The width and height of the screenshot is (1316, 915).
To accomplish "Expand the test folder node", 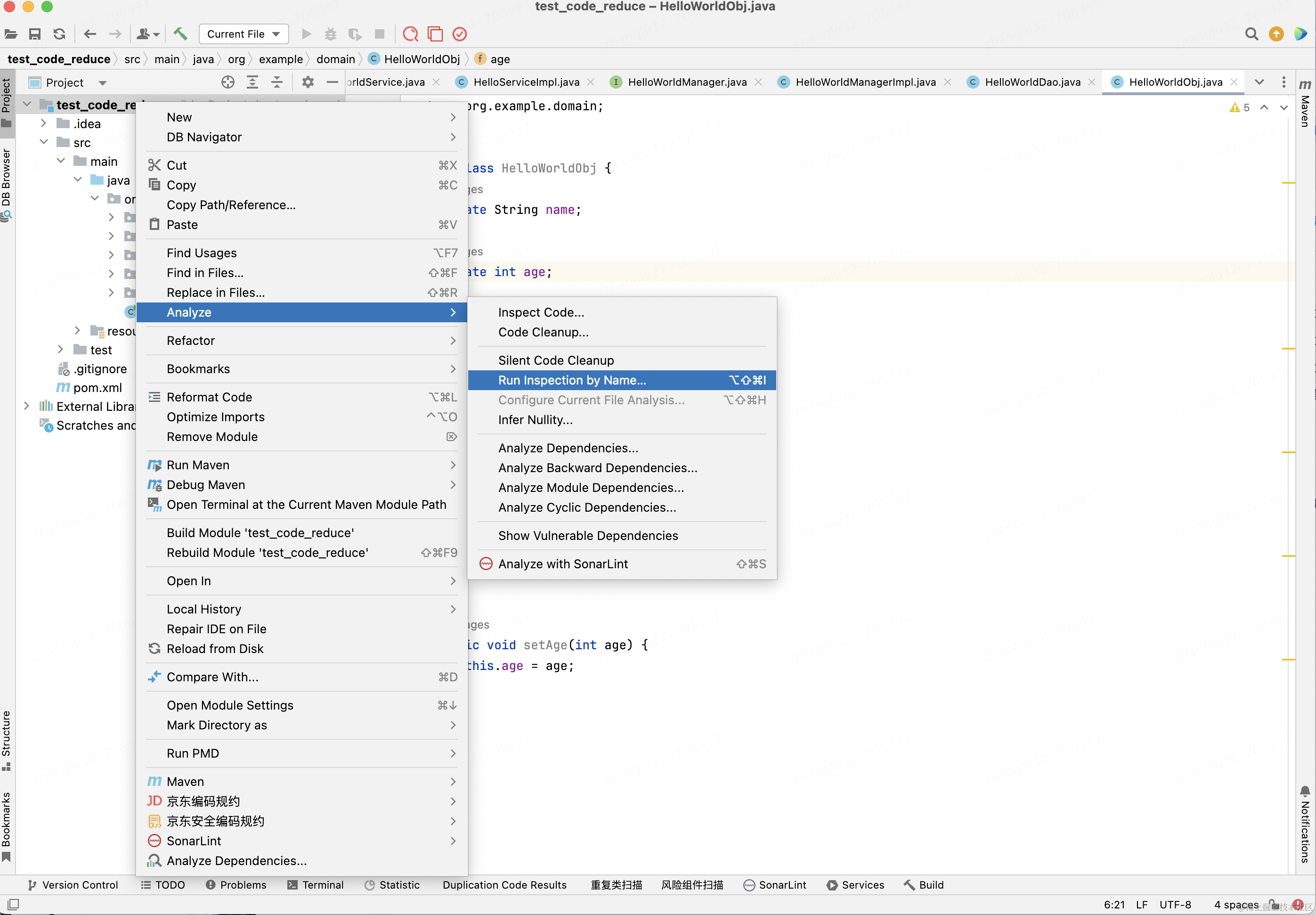I will pyautogui.click(x=61, y=349).
